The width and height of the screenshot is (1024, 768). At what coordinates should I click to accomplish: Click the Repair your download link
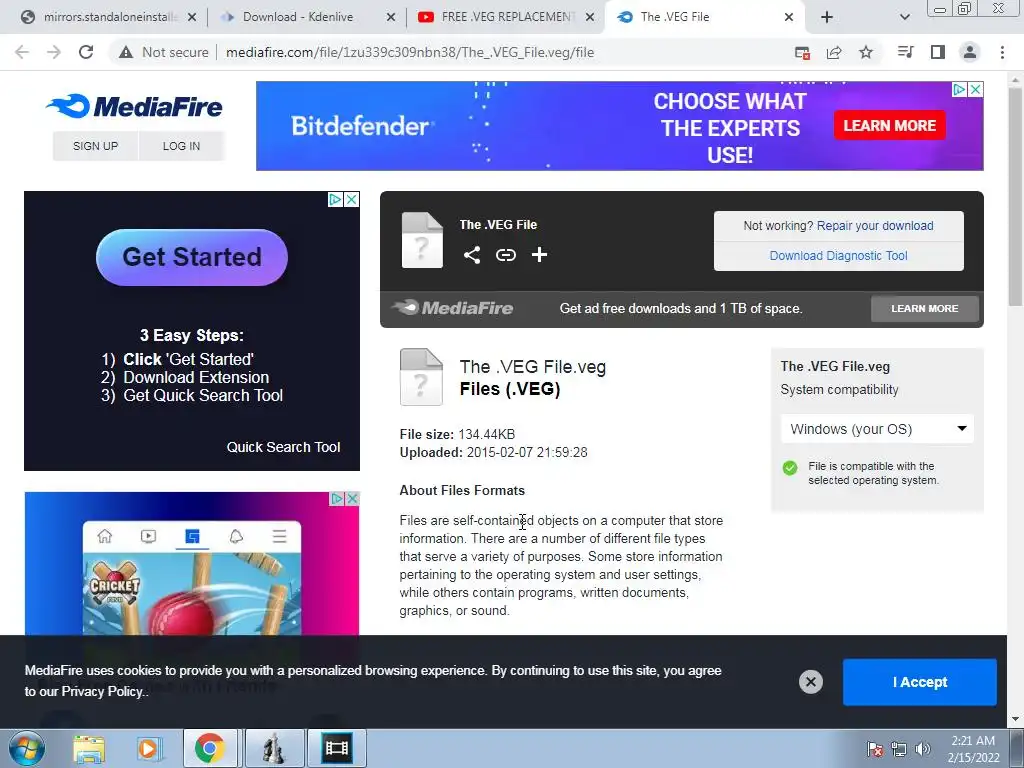pyautogui.click(x=875, y=225)
